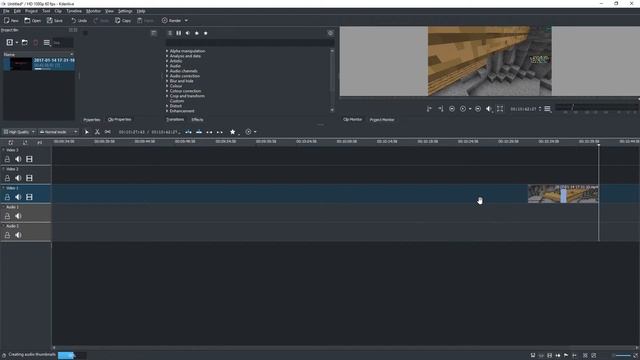The width and height of the screenshot is (640, 360).
Task: Open the Project Bin options menu icon
Action: (x=47, y=42)
